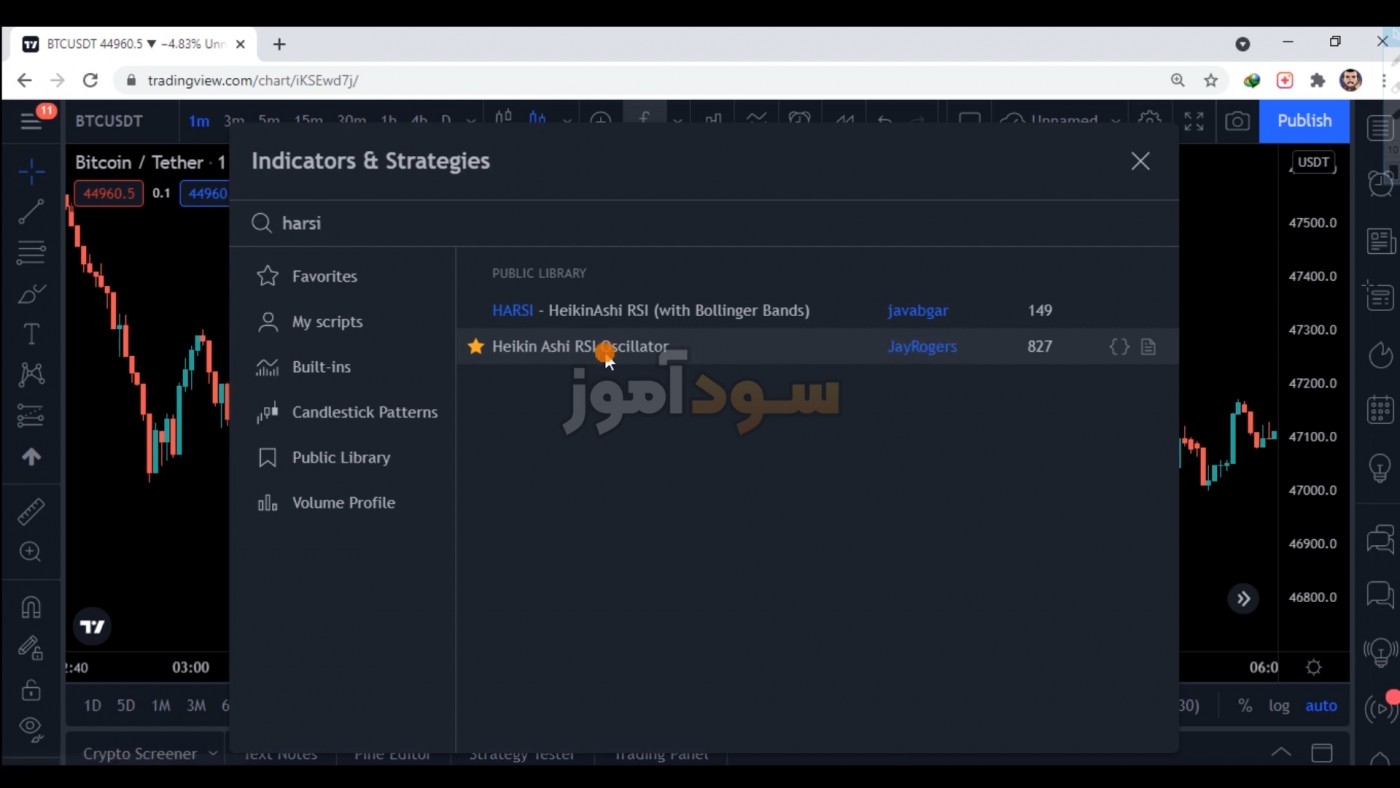Open author profile javabgar

pyautogui.click(x=917, y=310)
